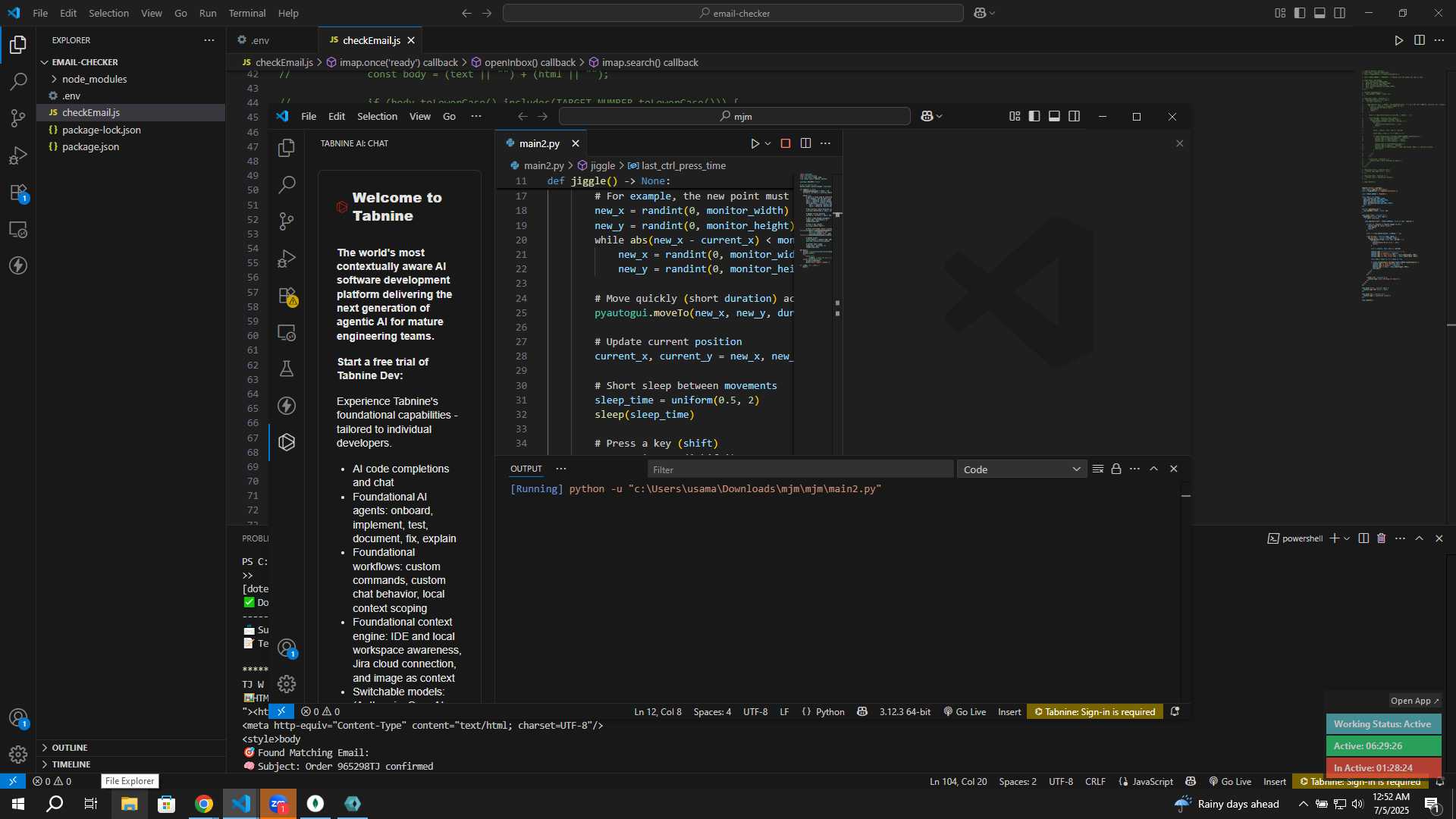
Task: Open Search icon in front mjm window
Action: (287, 184)
